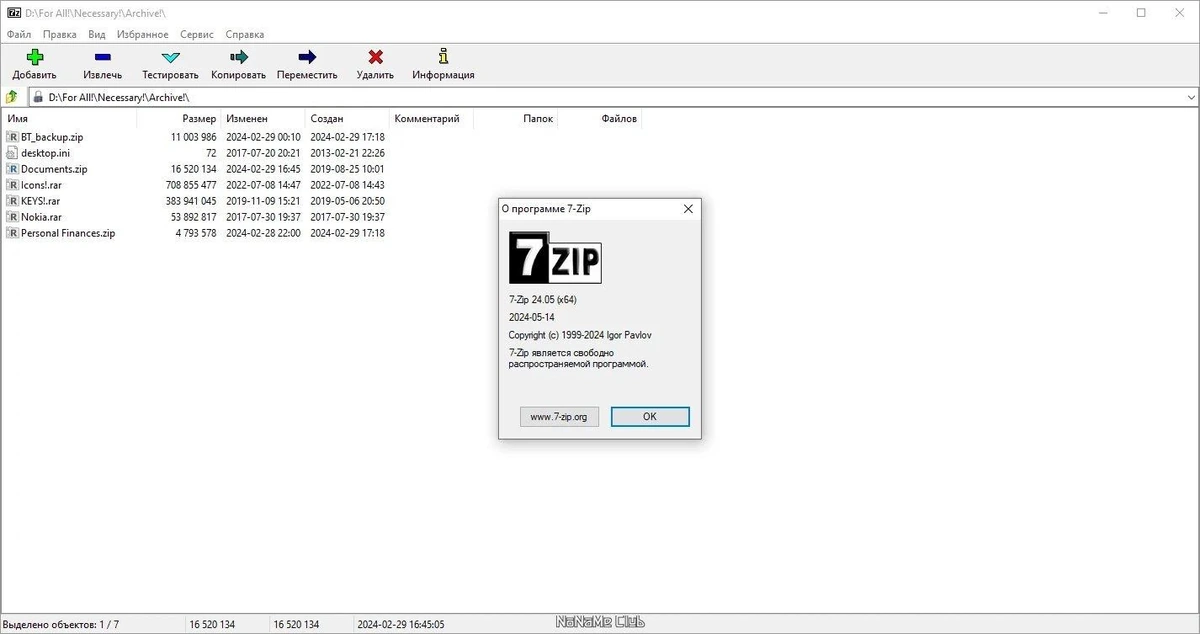Maximize the 7-Zip main window
Screen dimensions: 1200x634
(x=1141, y=12)
